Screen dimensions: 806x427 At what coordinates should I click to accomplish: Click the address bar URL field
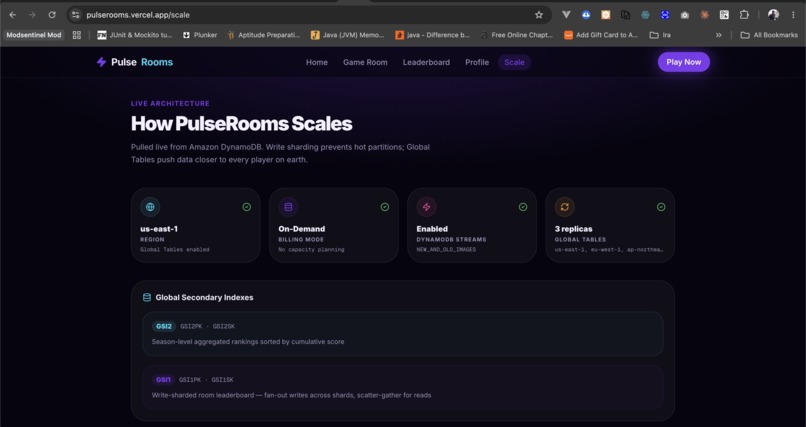308,15
